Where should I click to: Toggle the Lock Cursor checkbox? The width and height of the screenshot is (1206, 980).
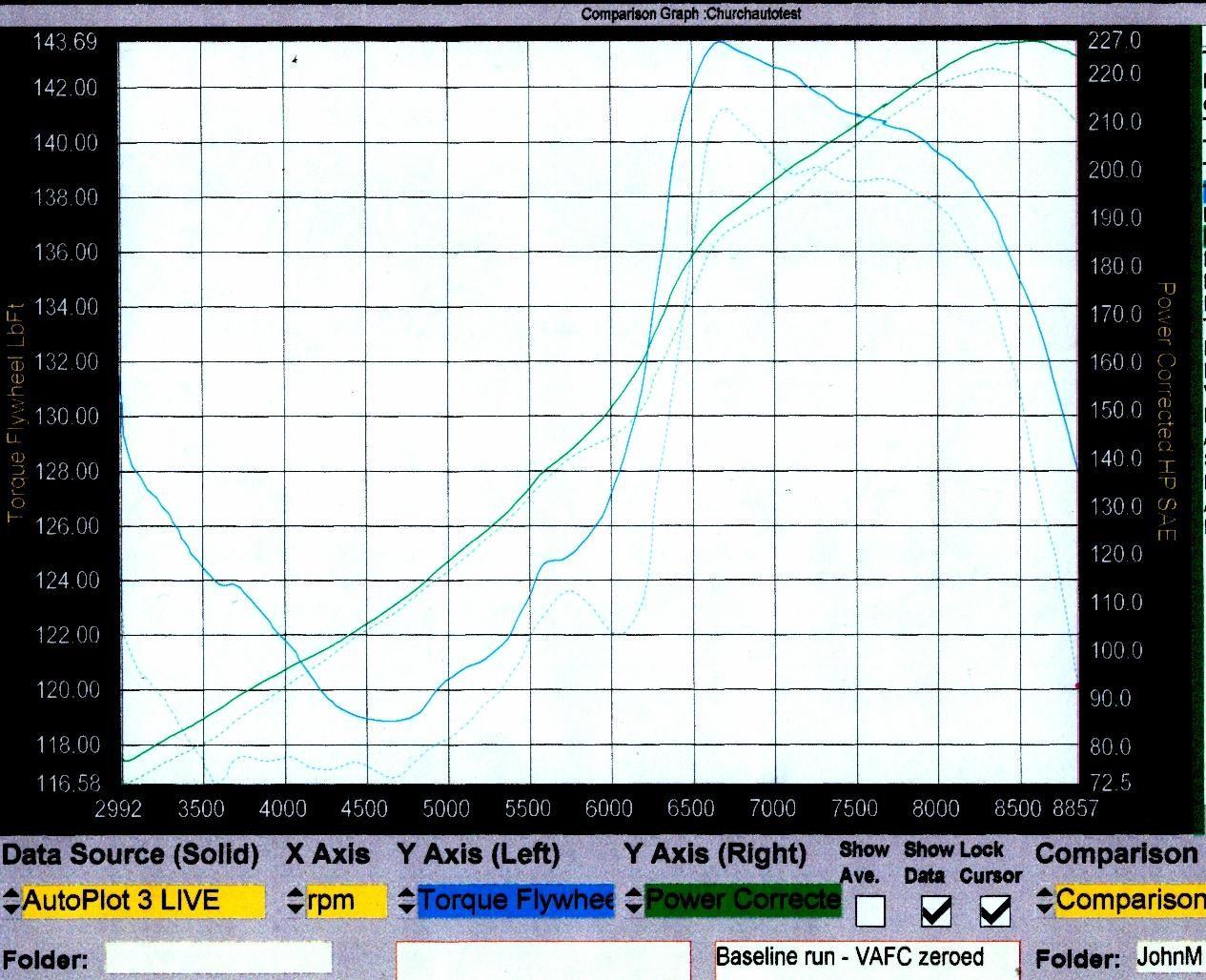[995, 912]
